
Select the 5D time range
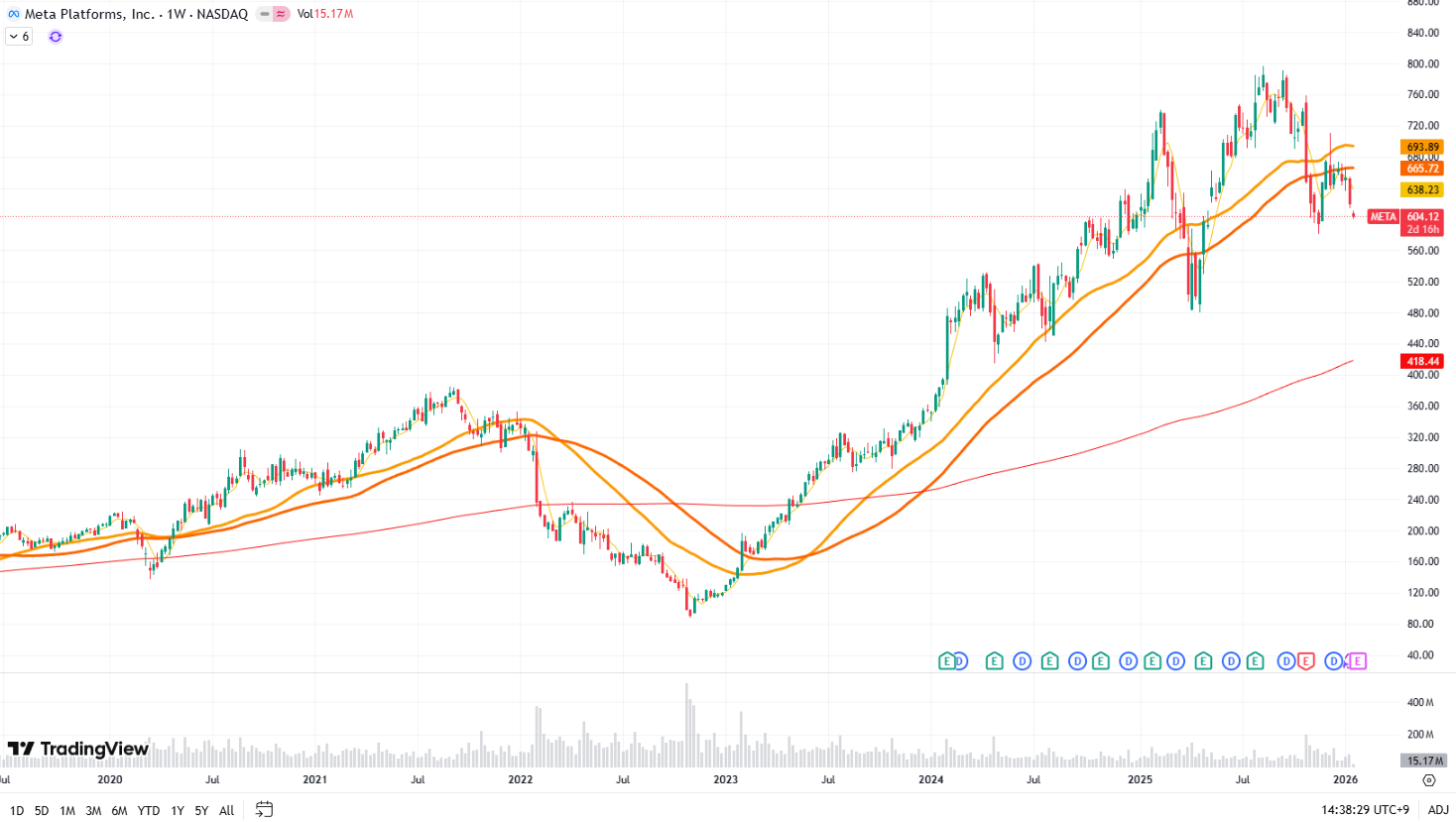[x=42, y=810]
